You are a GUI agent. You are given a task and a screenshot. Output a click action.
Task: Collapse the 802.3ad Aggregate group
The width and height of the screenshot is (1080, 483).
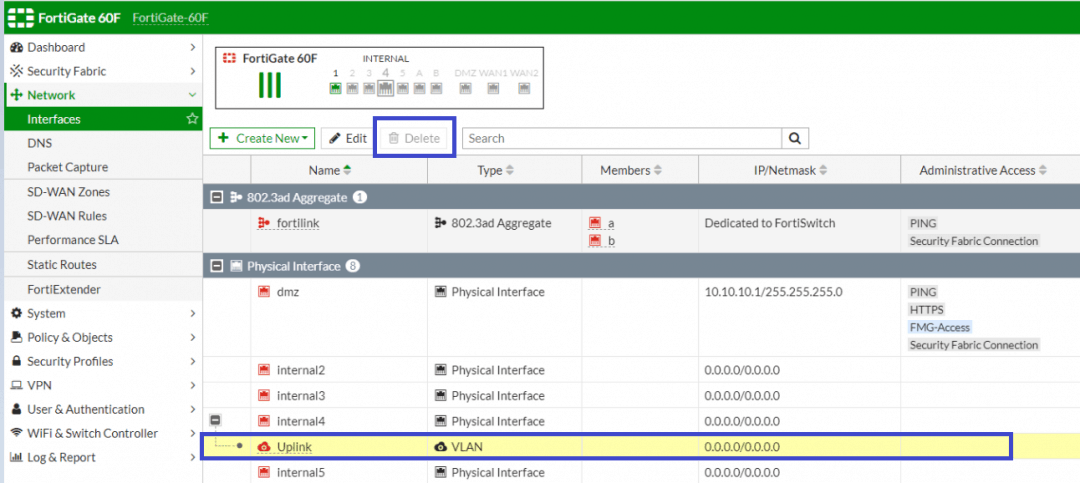(216, 198)
